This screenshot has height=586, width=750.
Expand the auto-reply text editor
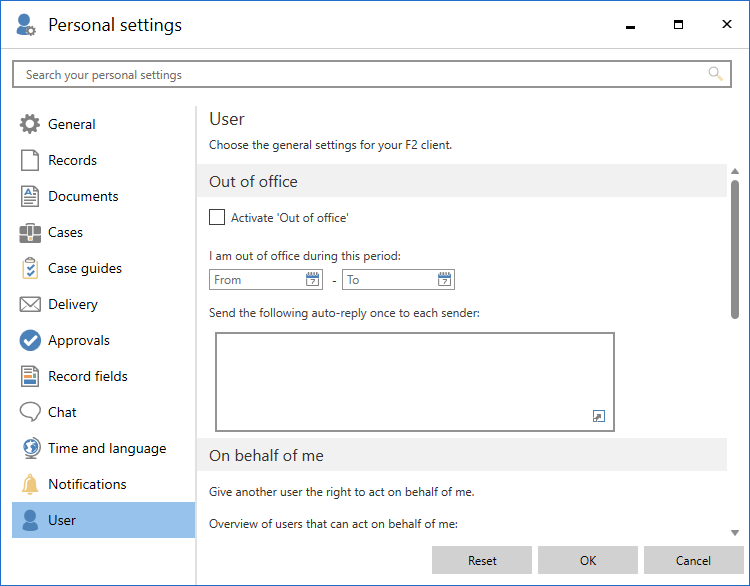(599, 416)
